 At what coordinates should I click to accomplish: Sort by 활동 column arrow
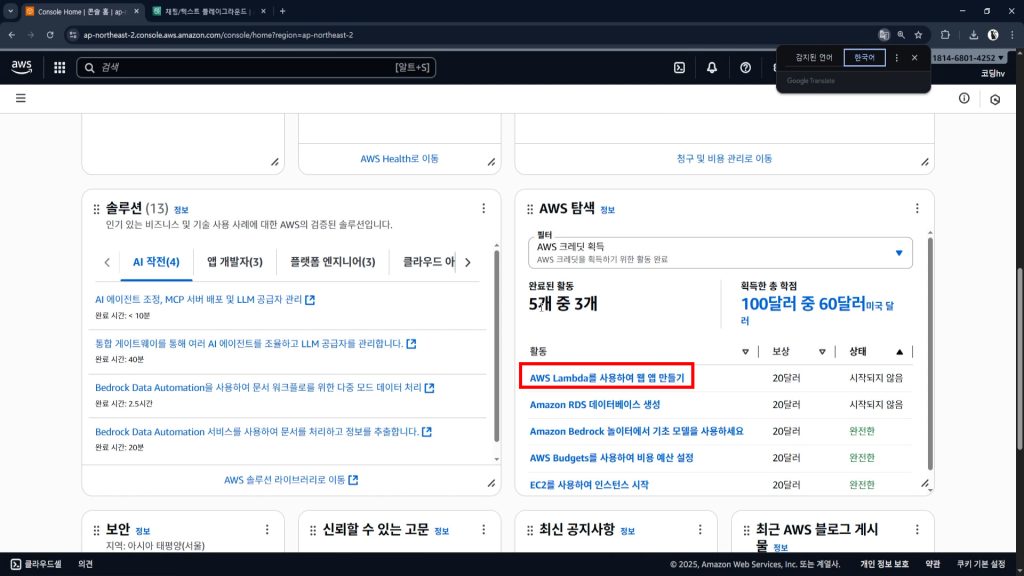click(x=745, y=351)
